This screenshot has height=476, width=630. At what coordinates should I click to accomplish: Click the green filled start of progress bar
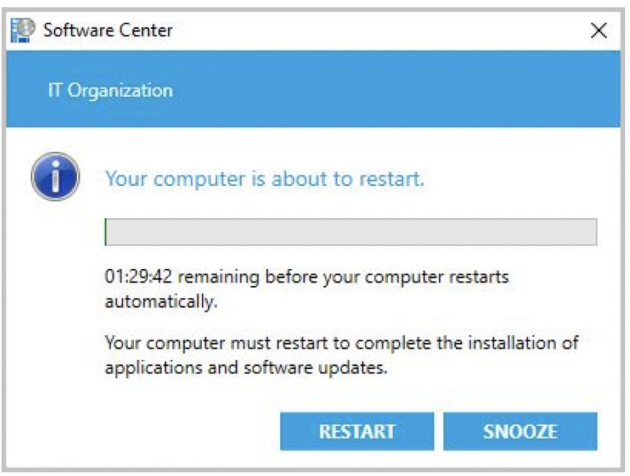(106, 232)
